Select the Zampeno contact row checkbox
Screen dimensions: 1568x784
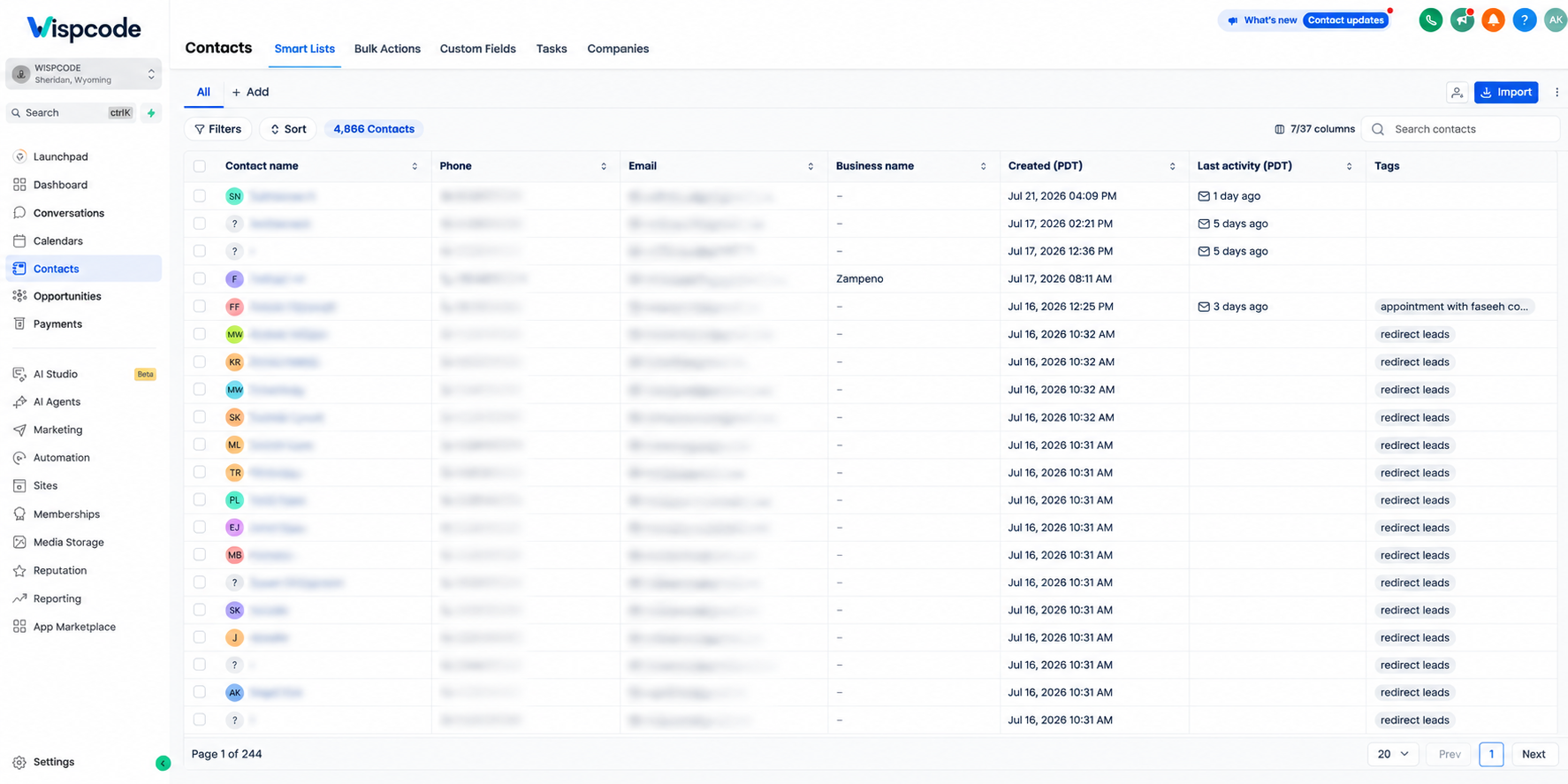tap(200, 278)
